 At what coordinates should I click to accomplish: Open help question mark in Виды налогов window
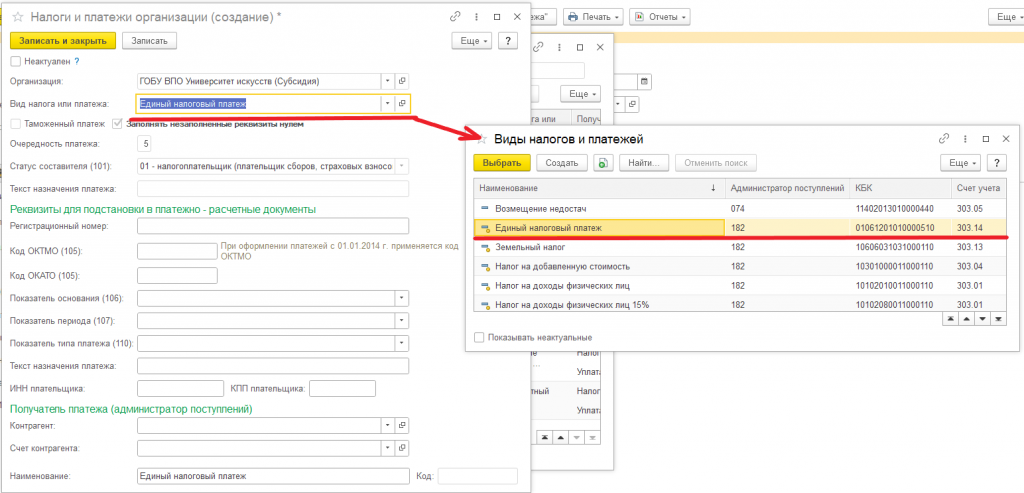(996, 163)
